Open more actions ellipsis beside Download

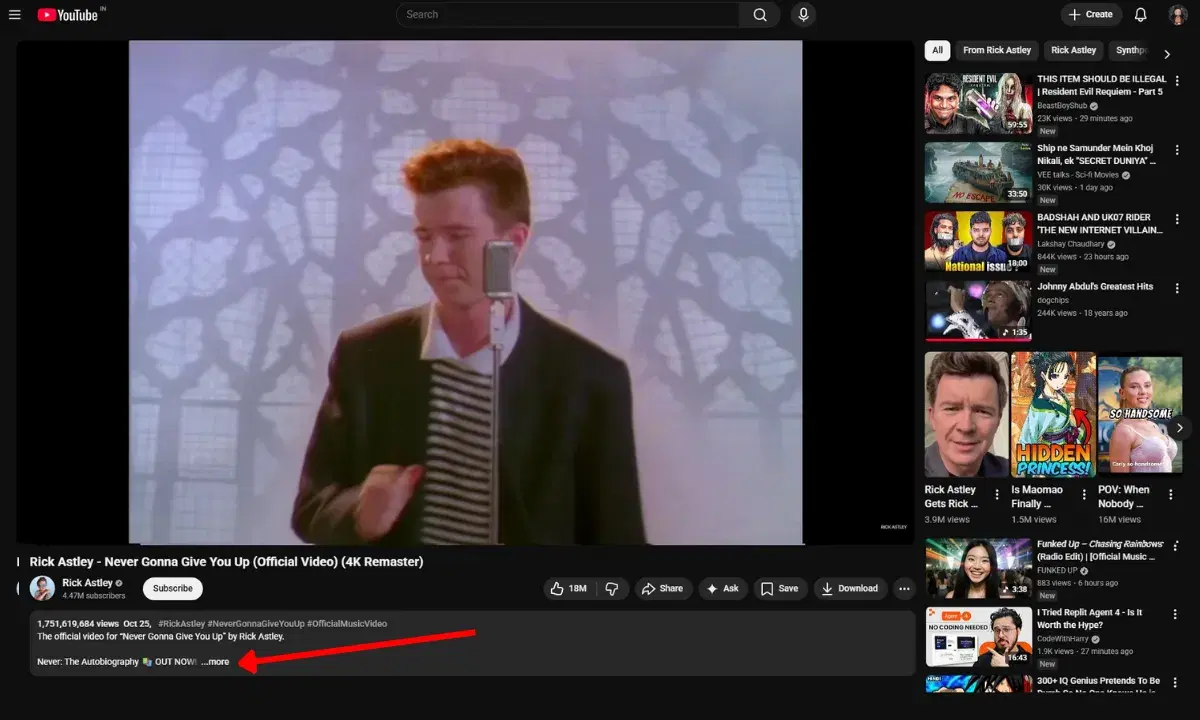pyautogui.click(x=904, y=589)
